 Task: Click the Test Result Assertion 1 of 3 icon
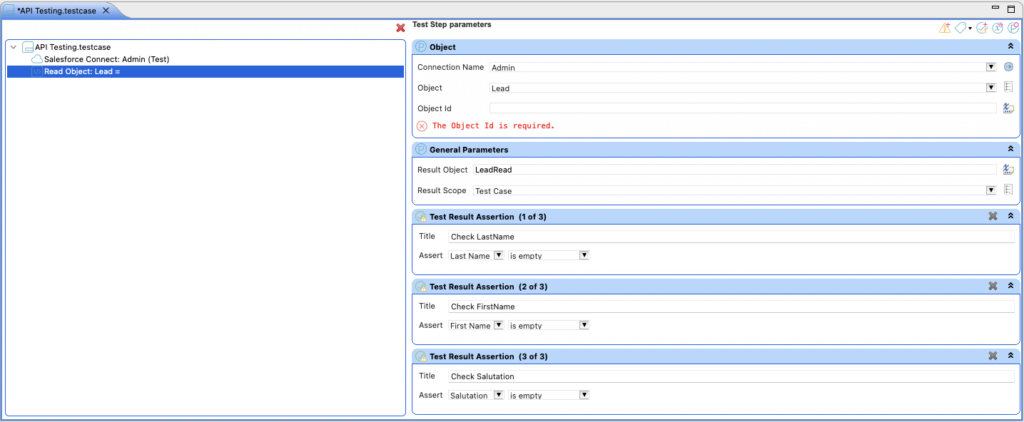421,217
